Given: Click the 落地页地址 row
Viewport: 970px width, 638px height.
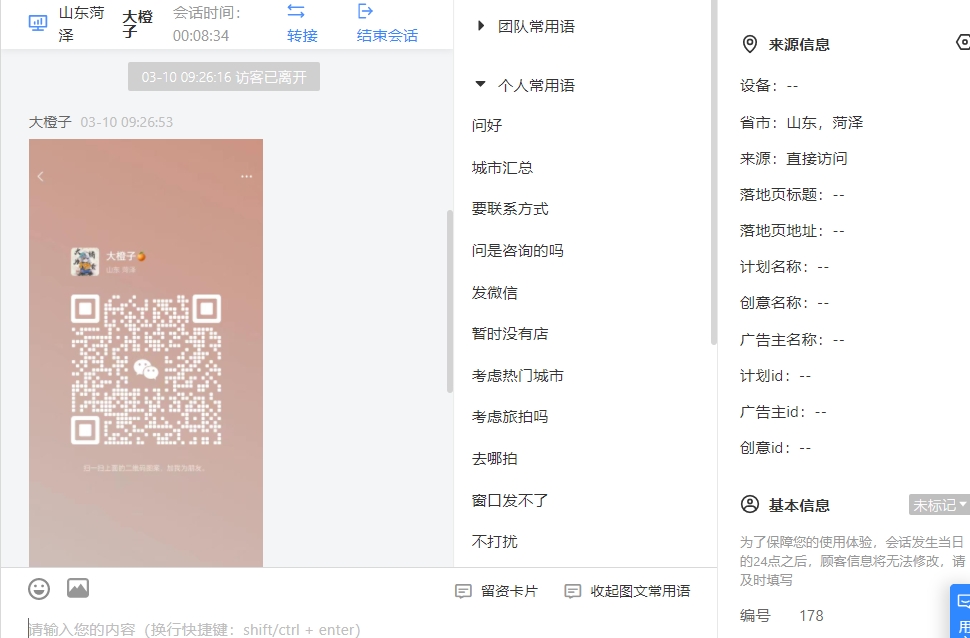Looking at the screenshot, I should point(792,231).
